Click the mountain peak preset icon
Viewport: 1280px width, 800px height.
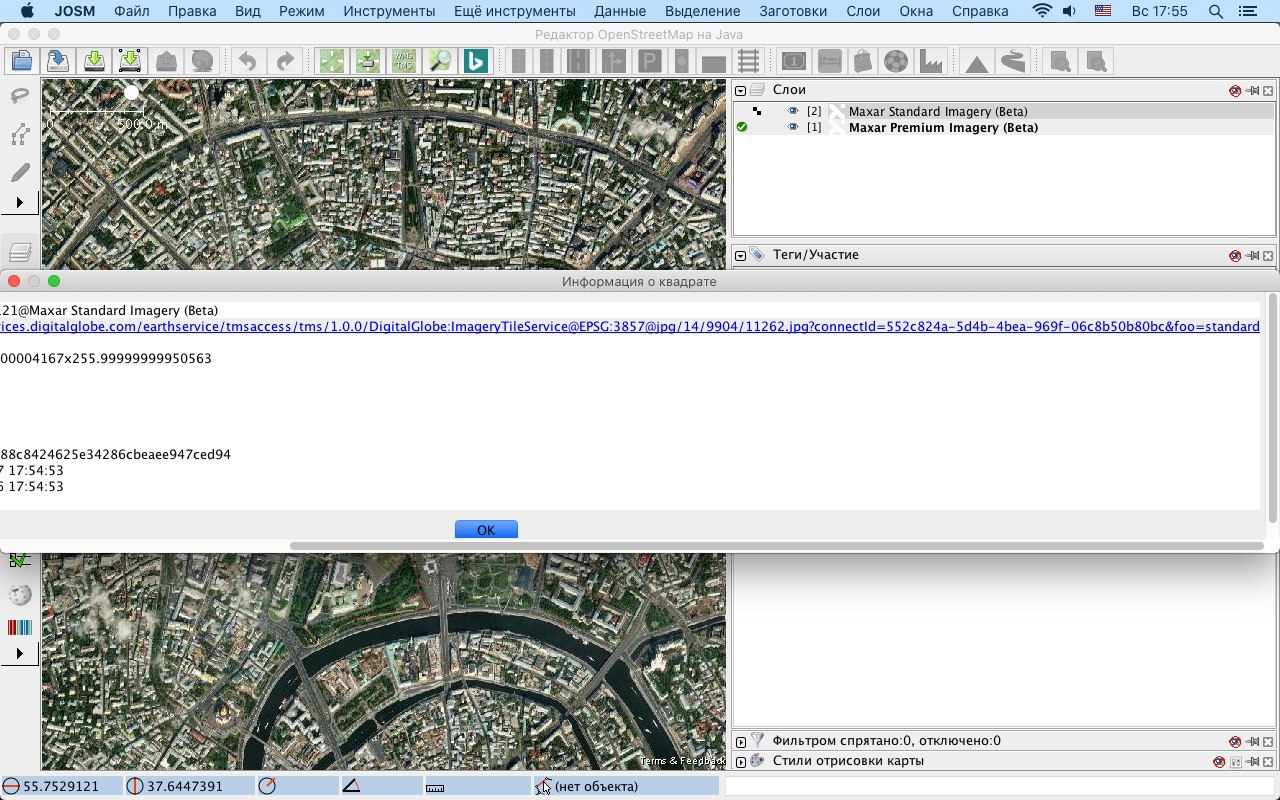click(977, 61)
